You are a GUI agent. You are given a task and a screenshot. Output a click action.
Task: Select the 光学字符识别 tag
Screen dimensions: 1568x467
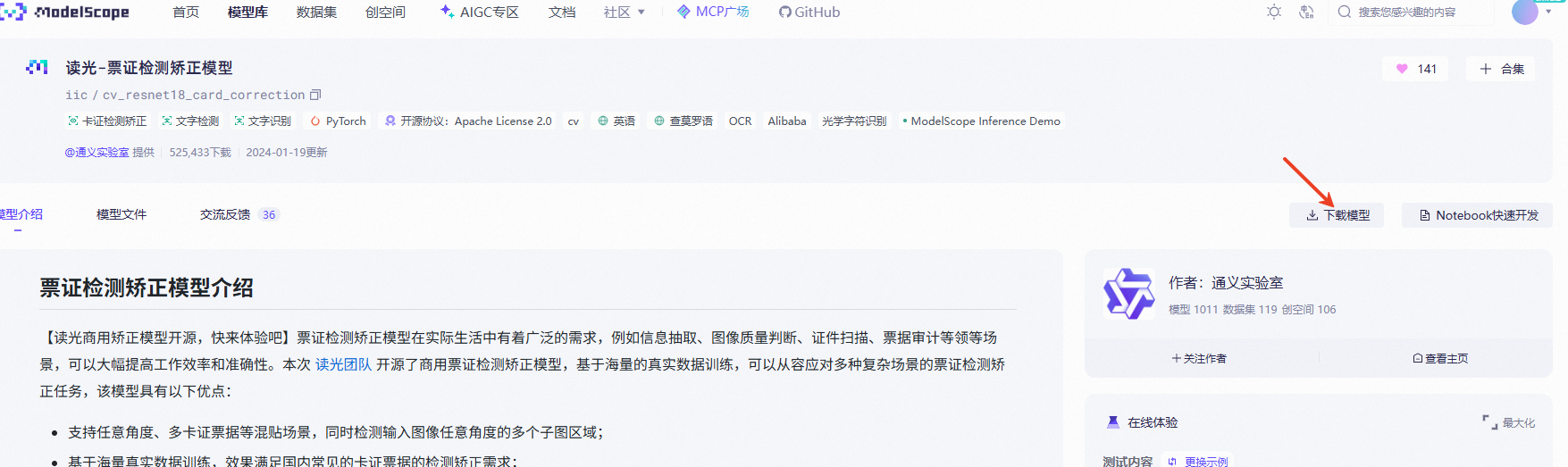pos(854,121)
